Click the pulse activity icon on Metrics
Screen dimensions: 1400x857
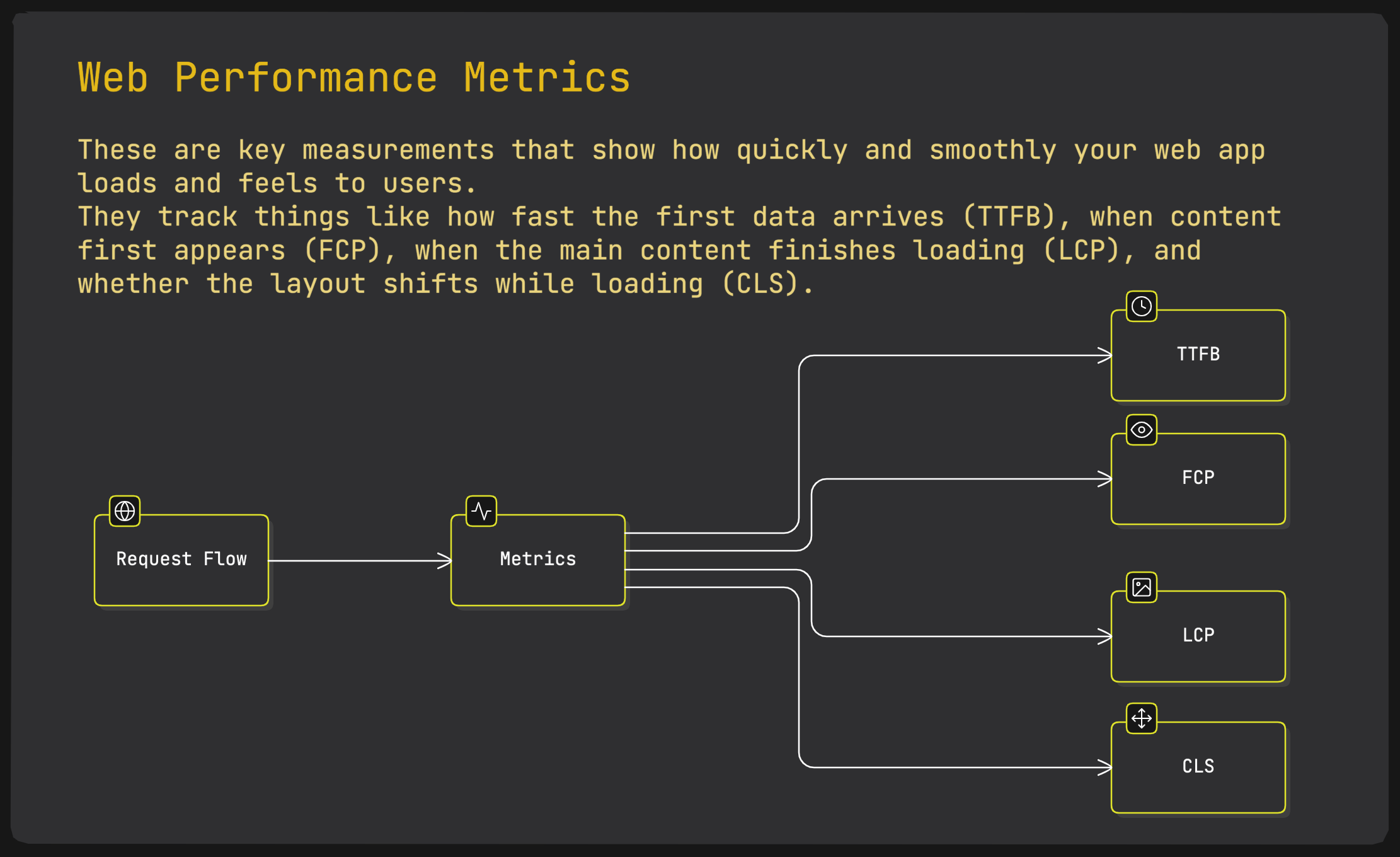point(481,511)
